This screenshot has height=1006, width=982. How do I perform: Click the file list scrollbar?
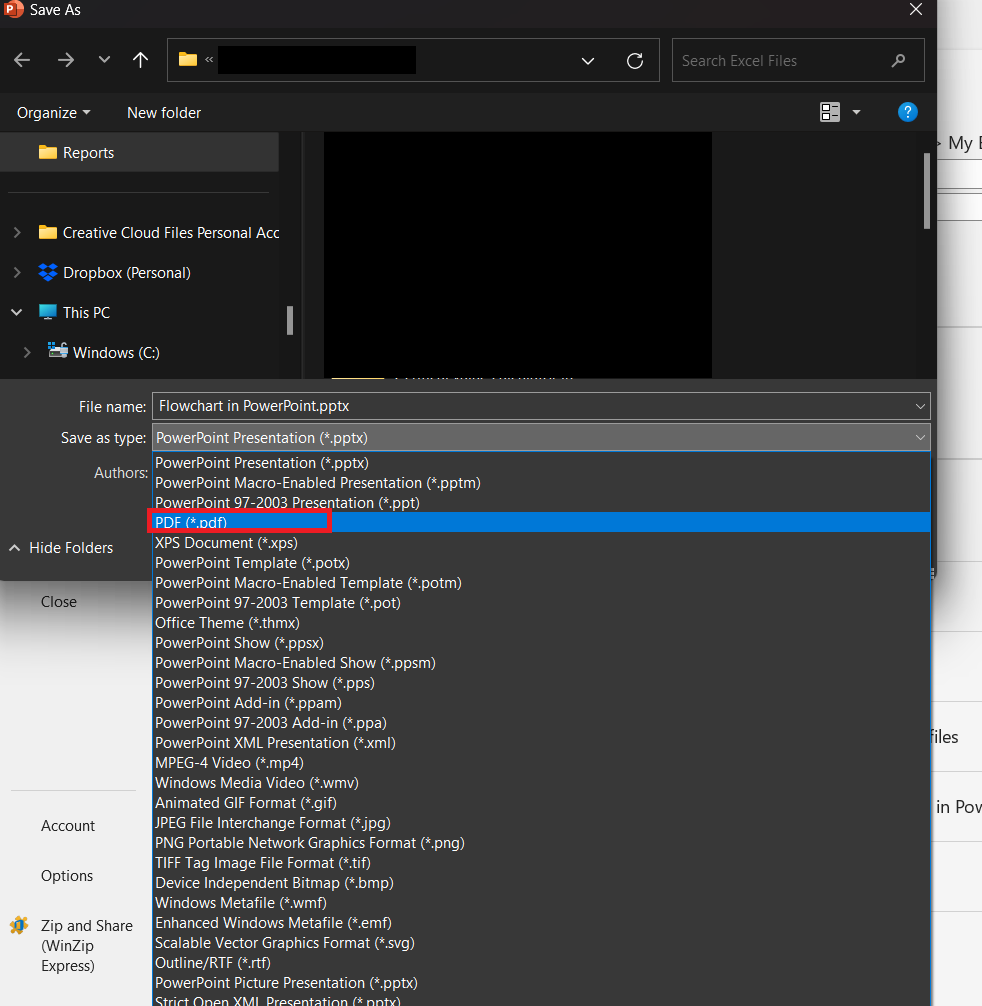click(x=927, y=191)
